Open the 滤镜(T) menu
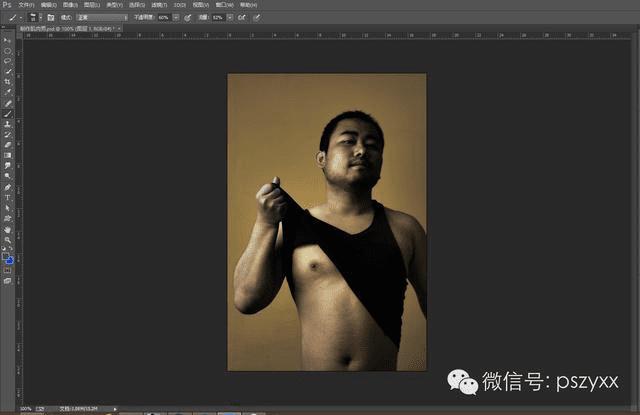640x415 pixels. [159, 5]
